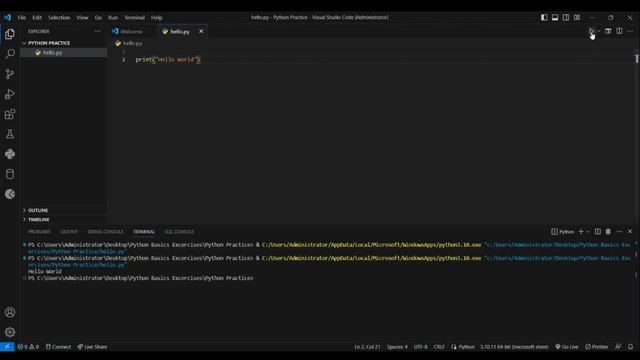Screen dimensions: 640x360
Task: Open the Explorer view in activity bar
Action: (x=10, y=34)
